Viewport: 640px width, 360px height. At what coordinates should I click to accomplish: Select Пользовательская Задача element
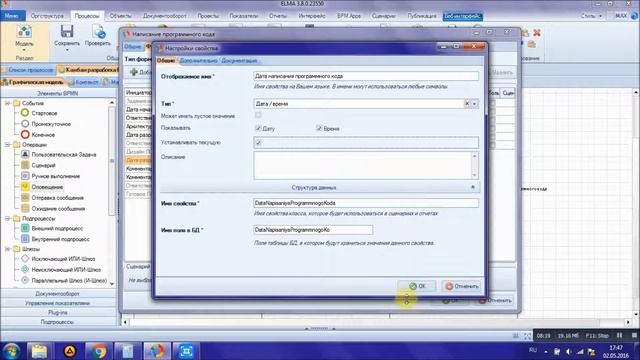[x=64, y=154]
